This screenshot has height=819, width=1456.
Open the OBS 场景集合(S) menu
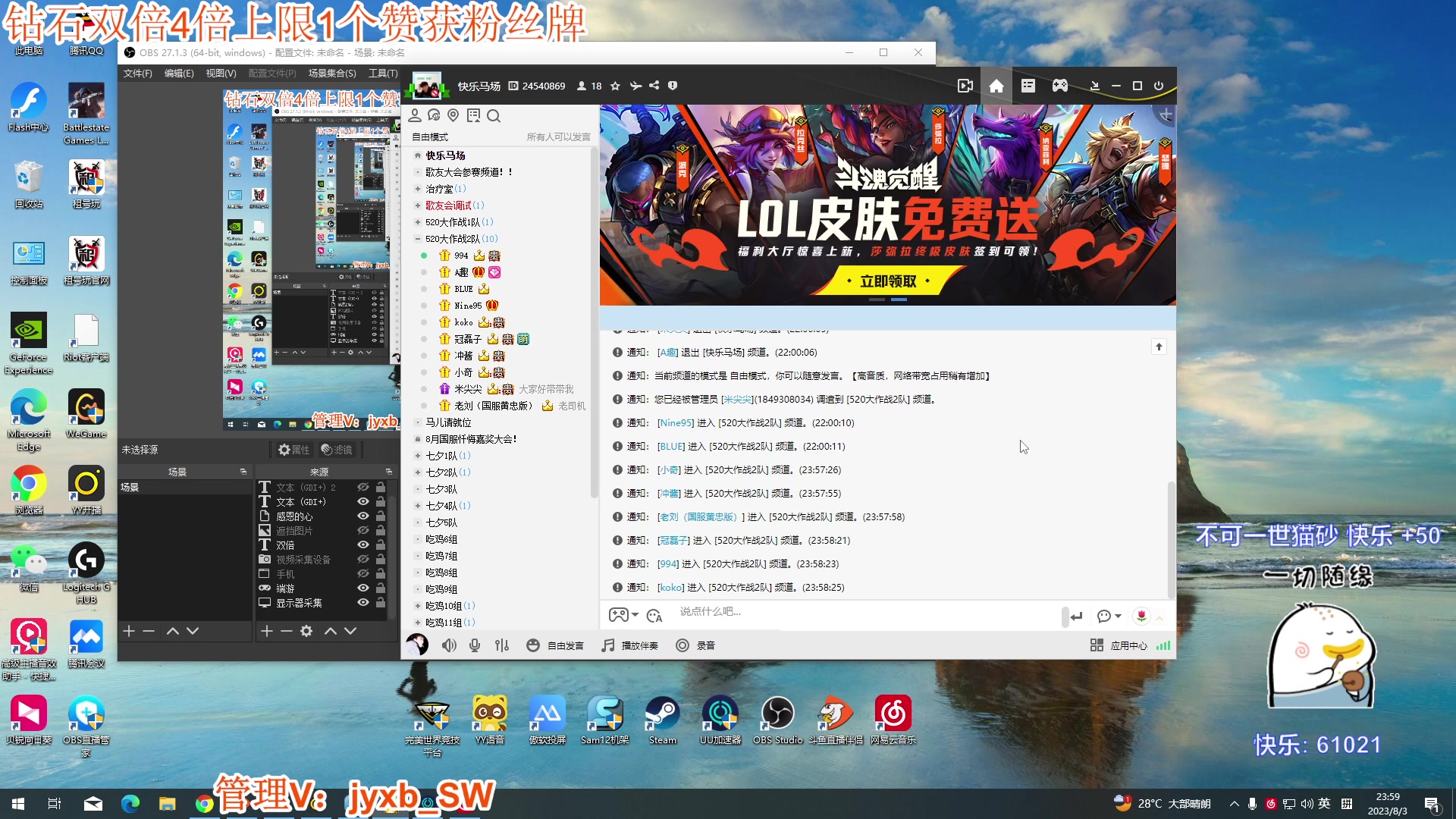tap(332, 74)
